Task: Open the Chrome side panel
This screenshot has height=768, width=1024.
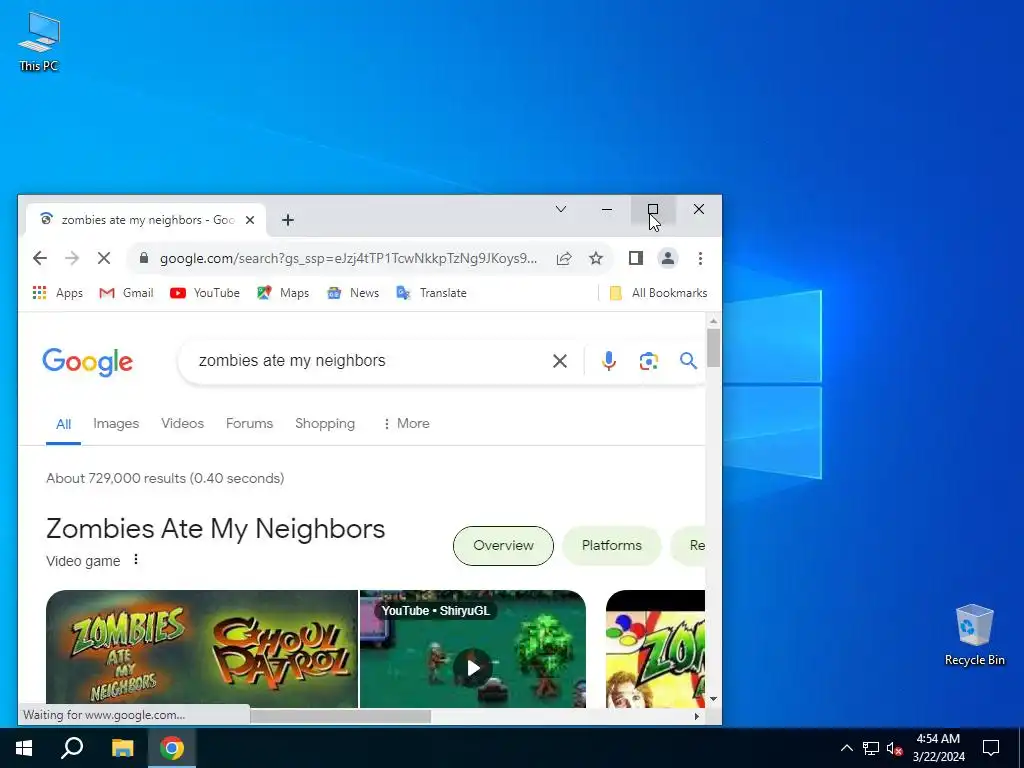Action: 635,259
